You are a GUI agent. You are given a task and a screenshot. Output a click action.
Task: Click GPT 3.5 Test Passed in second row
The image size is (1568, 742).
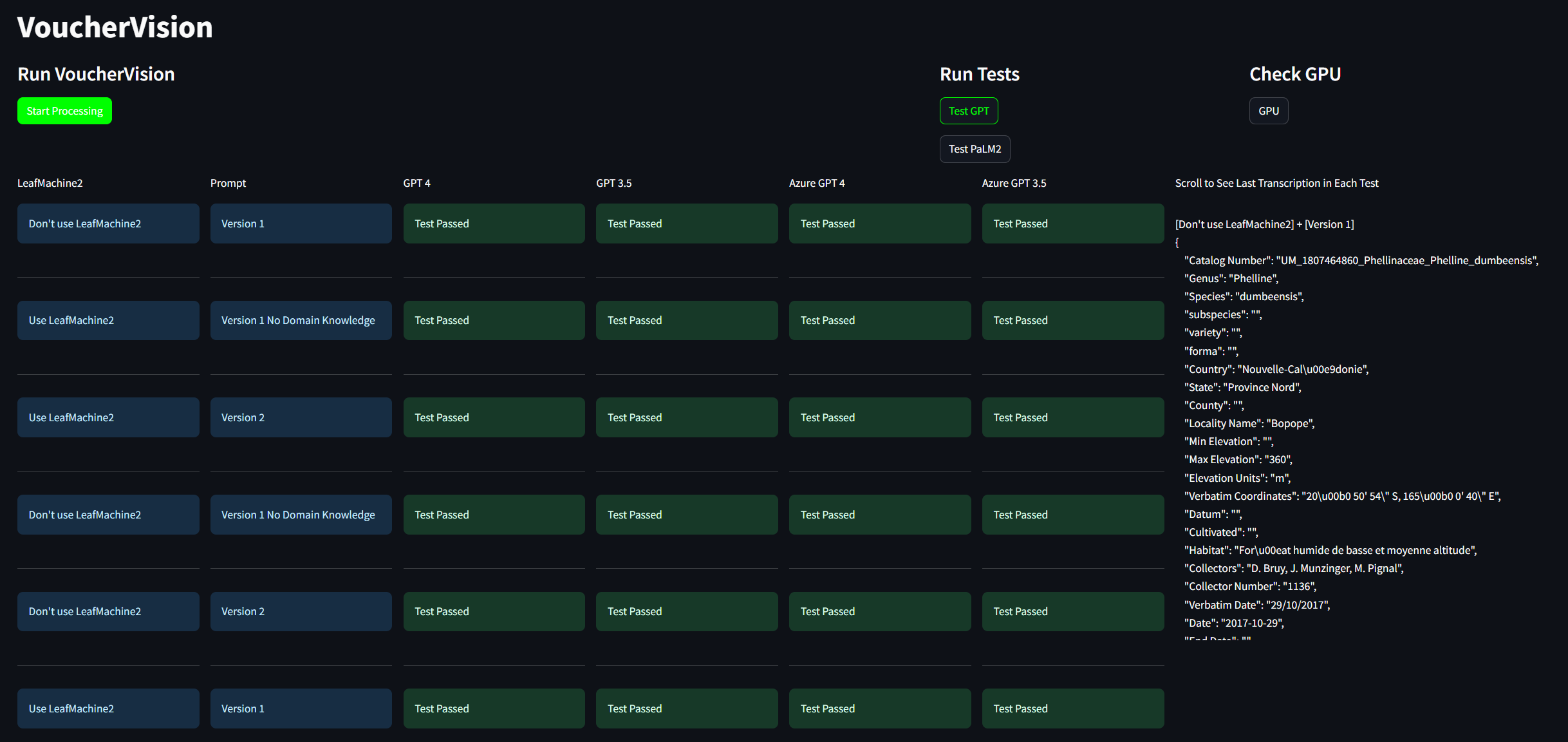pos(686,320)
